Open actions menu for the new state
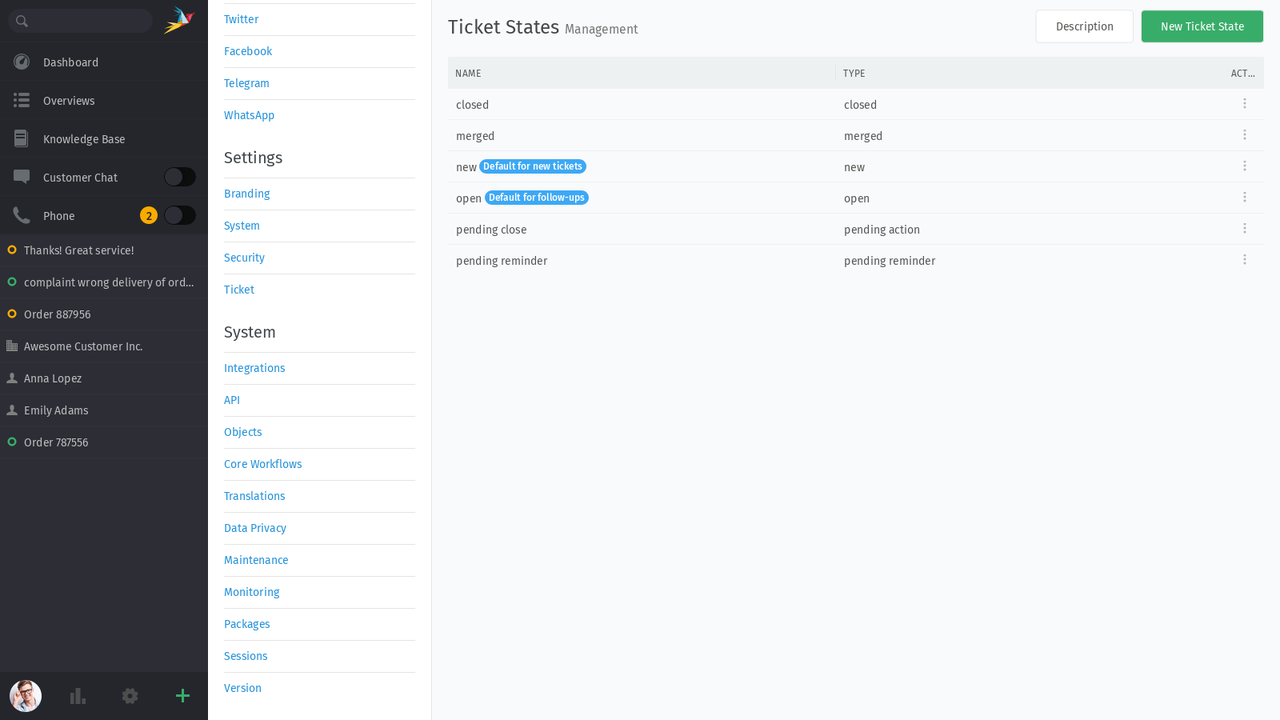The width and height of the screenshot is (1280, 720). (1245, 166)
